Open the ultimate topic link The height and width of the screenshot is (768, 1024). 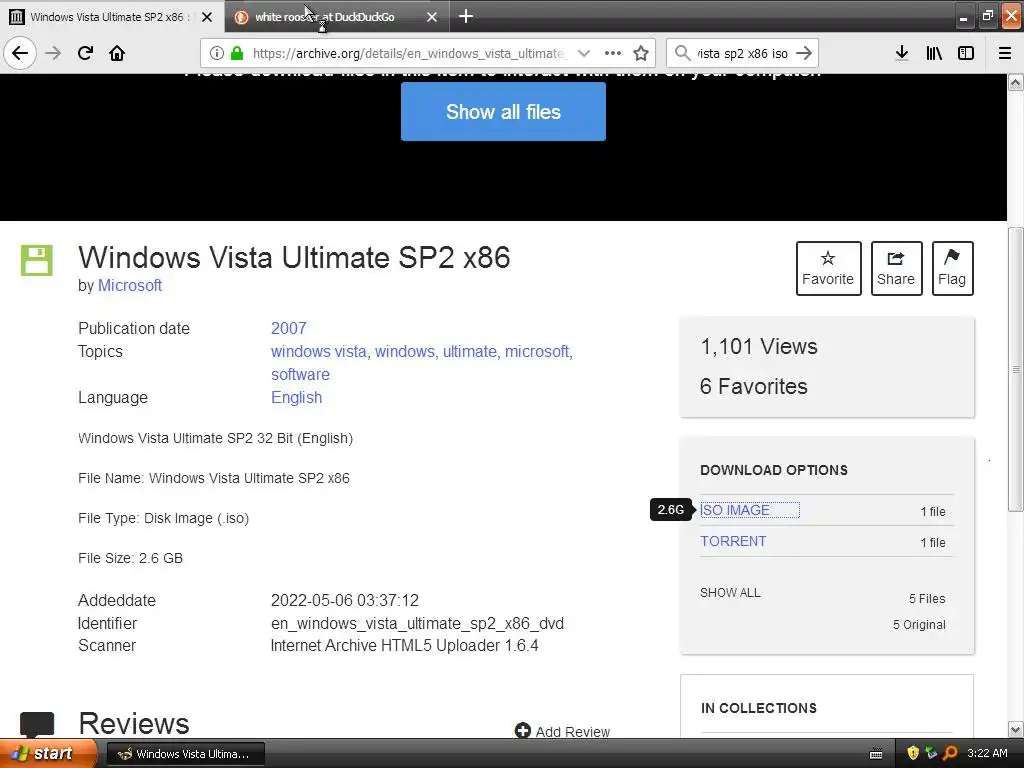(470, 351)
